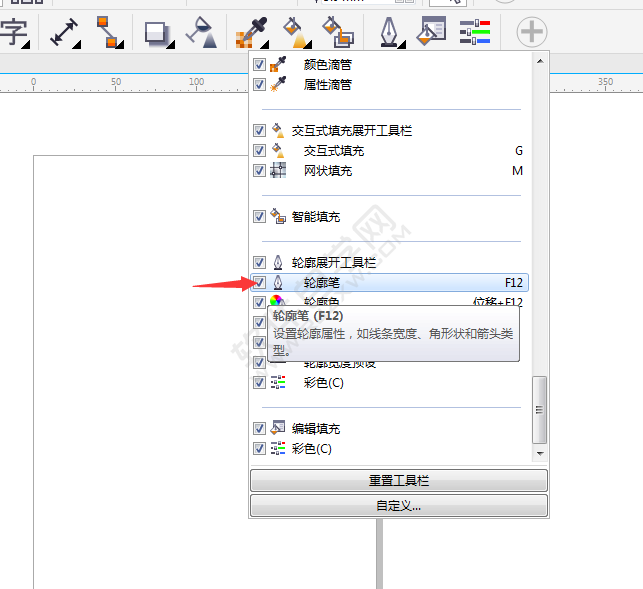Toggle the 彩色(C) checkbox directly below 编辑填充

pyautogui.click(x=259, y=448)
